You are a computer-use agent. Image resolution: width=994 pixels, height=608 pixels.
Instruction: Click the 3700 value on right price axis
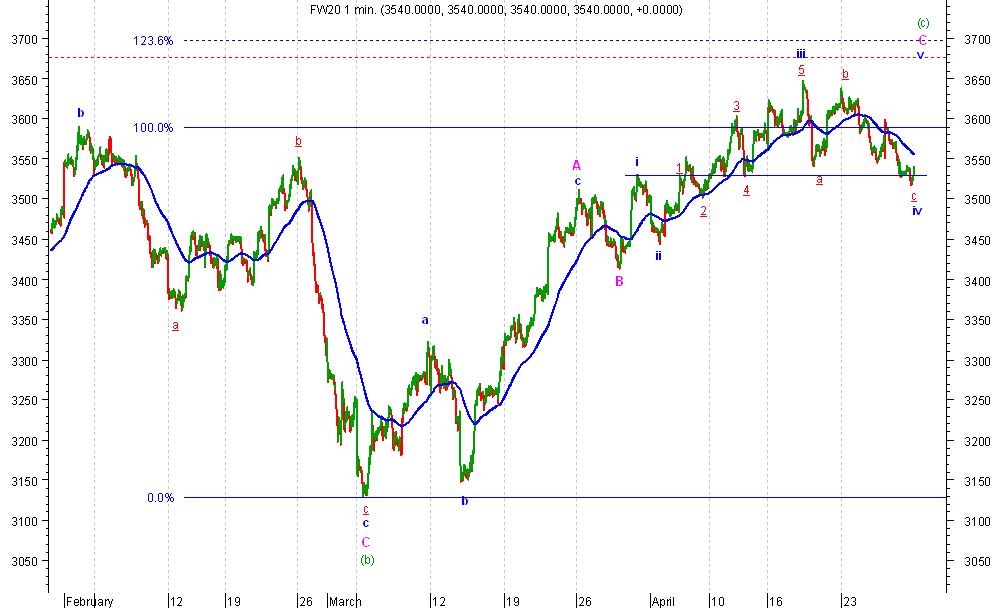click(x=977, y=39)
